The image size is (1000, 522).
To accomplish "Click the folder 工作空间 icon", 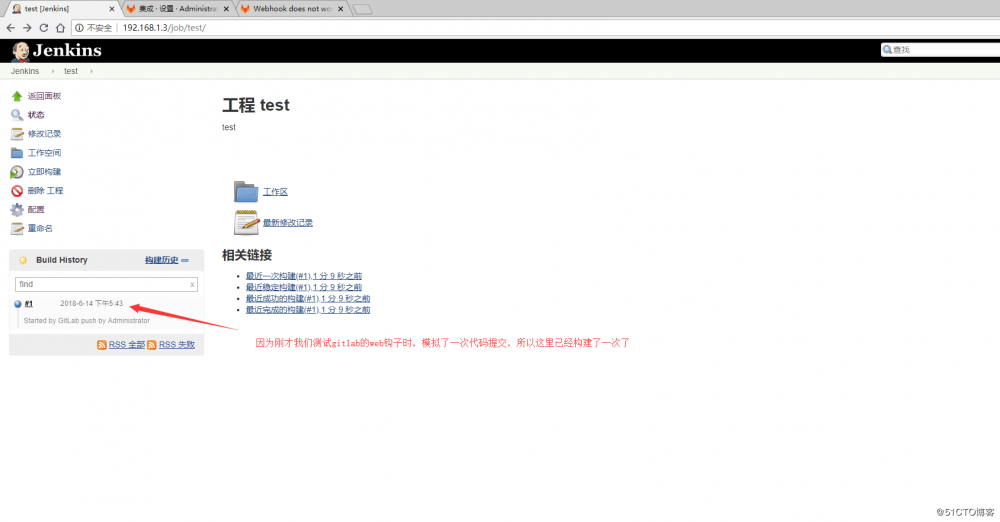I will (x=17, y=153).
